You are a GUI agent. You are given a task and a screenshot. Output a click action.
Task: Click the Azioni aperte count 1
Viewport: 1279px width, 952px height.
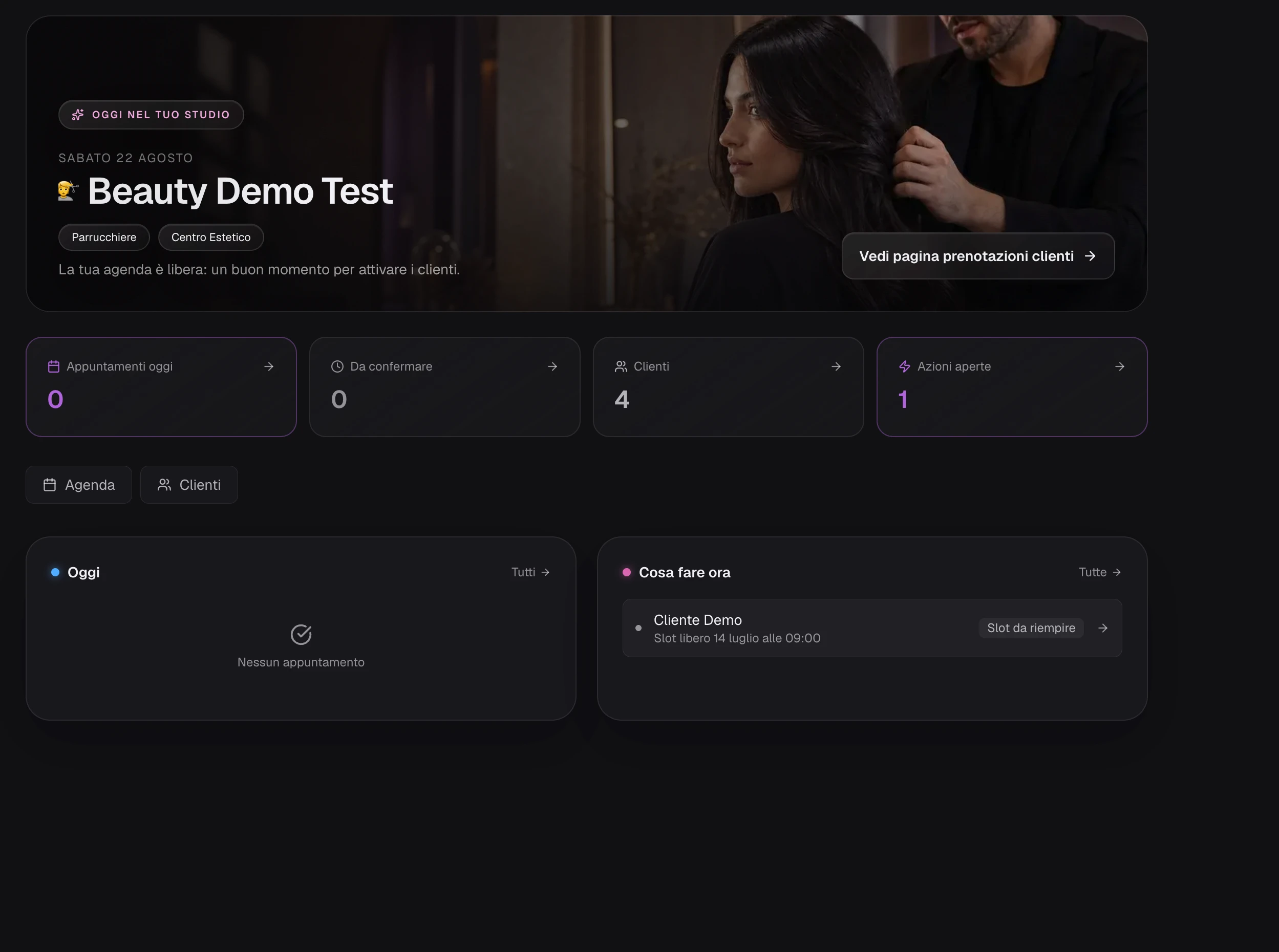point(903,399)
